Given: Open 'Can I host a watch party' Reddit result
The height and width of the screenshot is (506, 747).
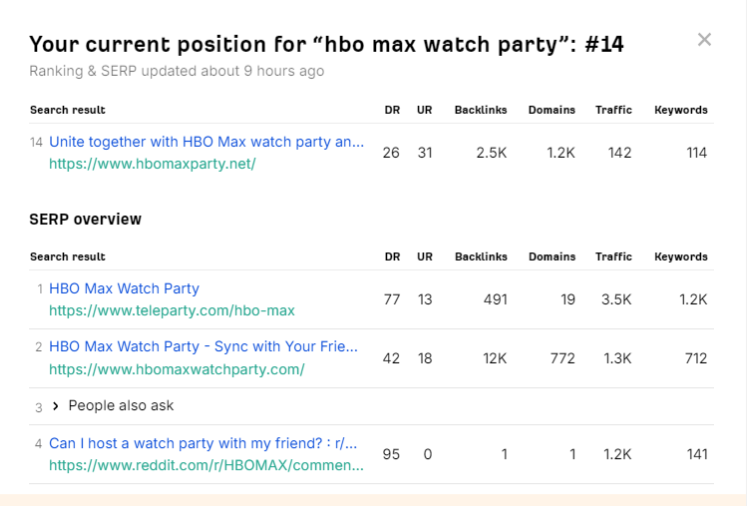Looking at the screenshot, I should (x=203, y=443).
